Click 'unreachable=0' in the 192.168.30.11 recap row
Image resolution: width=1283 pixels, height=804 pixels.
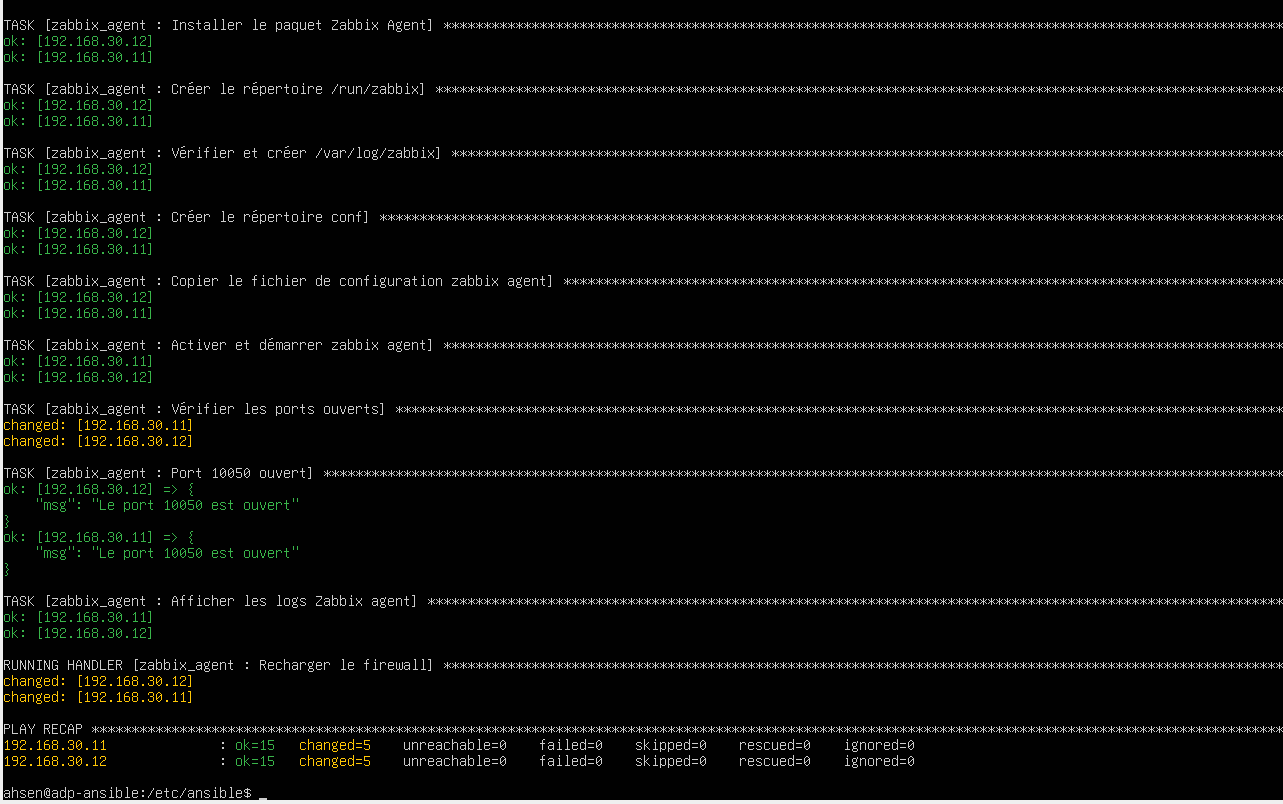[455, 745]
